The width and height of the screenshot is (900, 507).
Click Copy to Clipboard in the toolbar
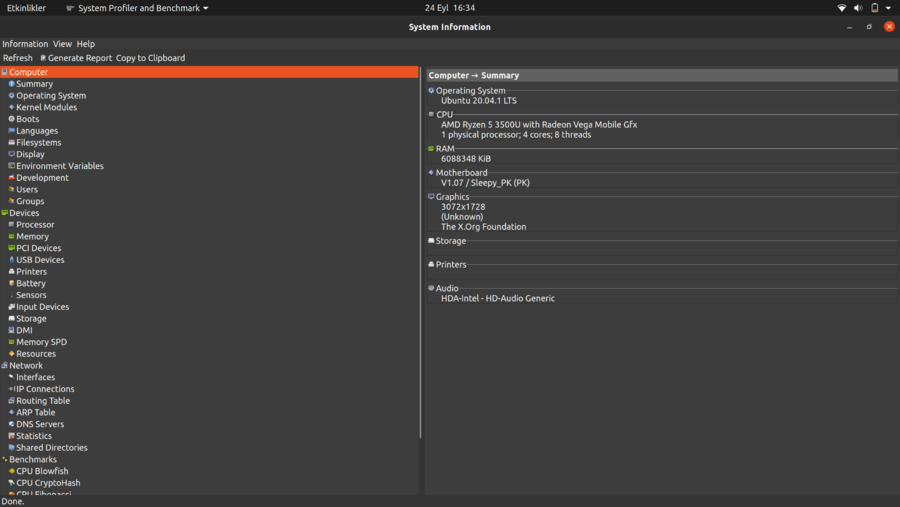click(x=150, y=58)
